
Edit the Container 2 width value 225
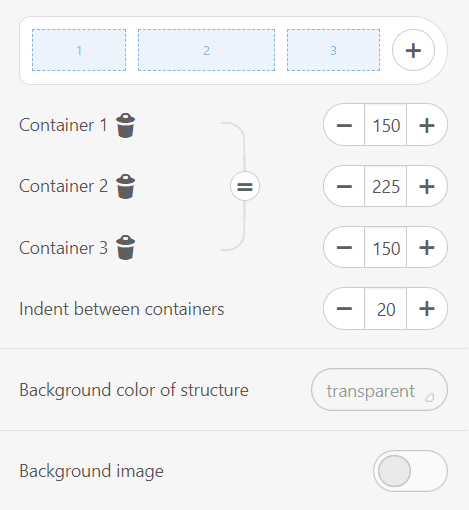point(386,186)
